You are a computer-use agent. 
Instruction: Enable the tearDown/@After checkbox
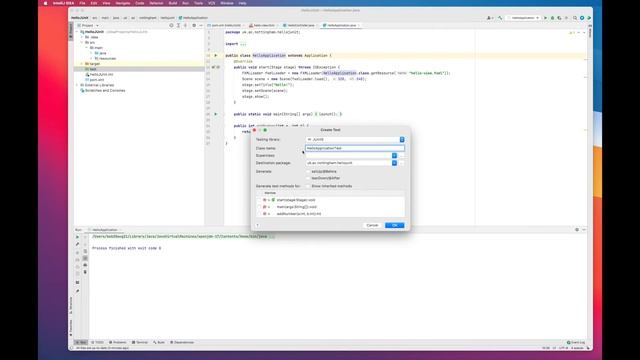pyautogui.click(x=308, y=178)
